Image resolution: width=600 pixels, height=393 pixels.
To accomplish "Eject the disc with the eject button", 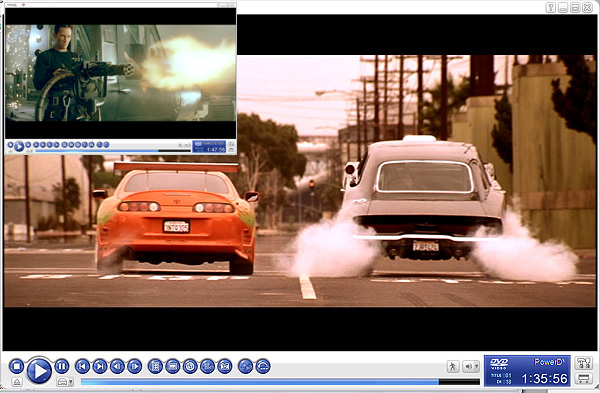I will pos(16,382).
